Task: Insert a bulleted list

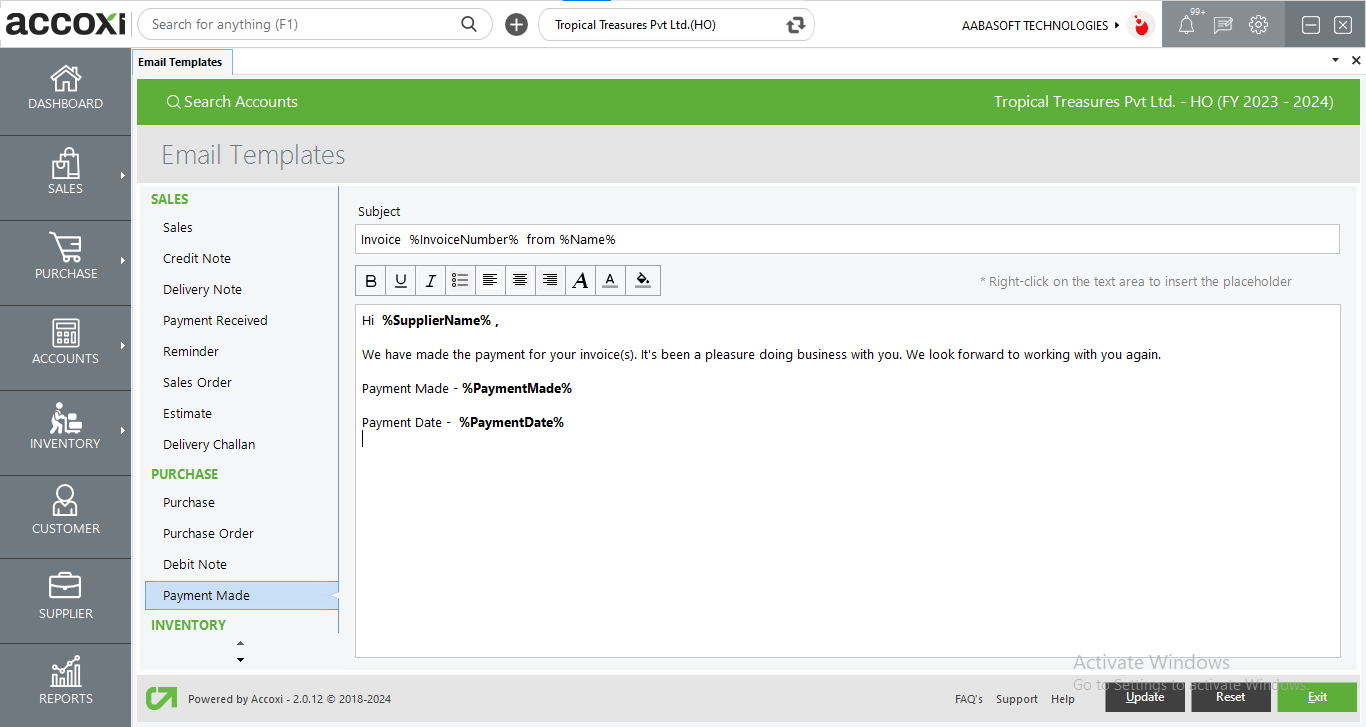Action: click(460, 280)
